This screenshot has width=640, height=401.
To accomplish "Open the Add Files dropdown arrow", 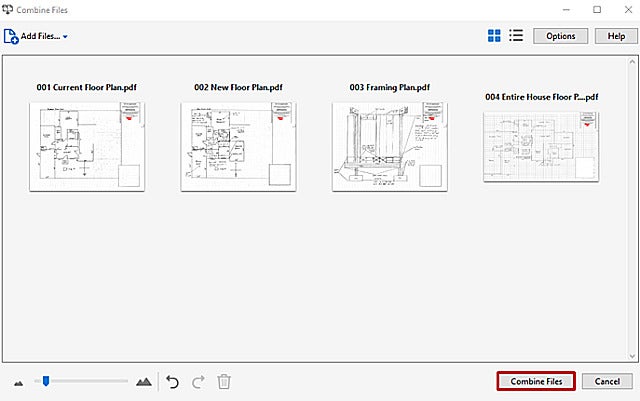I will (65, 37).
